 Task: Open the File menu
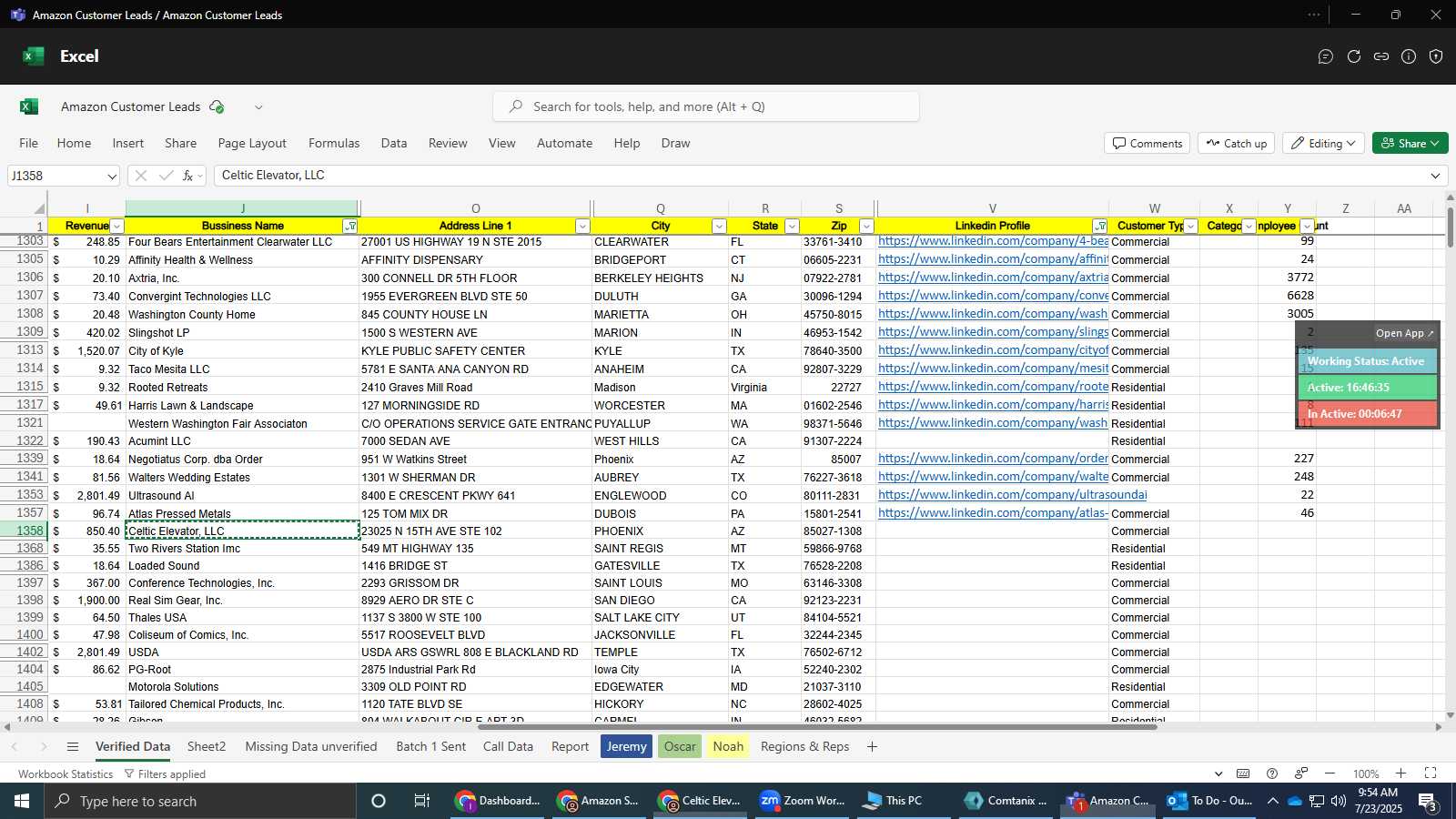29,144
